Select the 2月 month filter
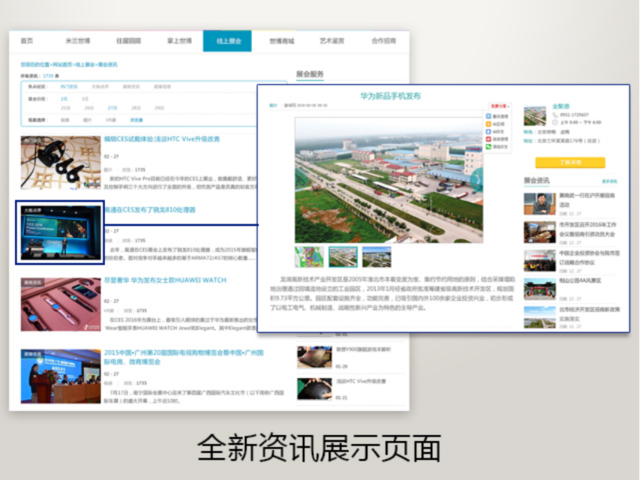 click(x=64, y=99)
